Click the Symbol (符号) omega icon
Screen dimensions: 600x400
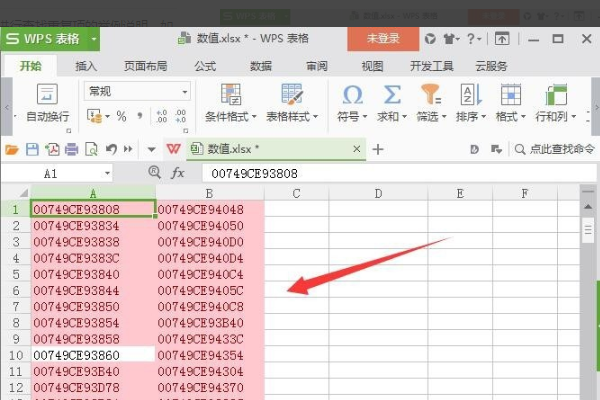point(352,95)
